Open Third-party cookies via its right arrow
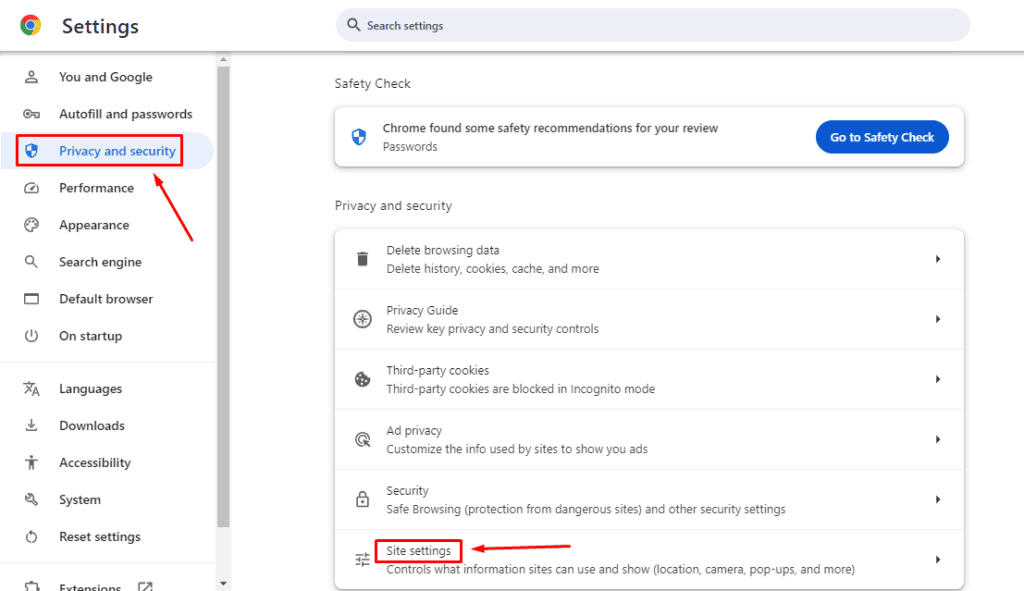The height and width of the screenshot is (591, 1024). 938,379
